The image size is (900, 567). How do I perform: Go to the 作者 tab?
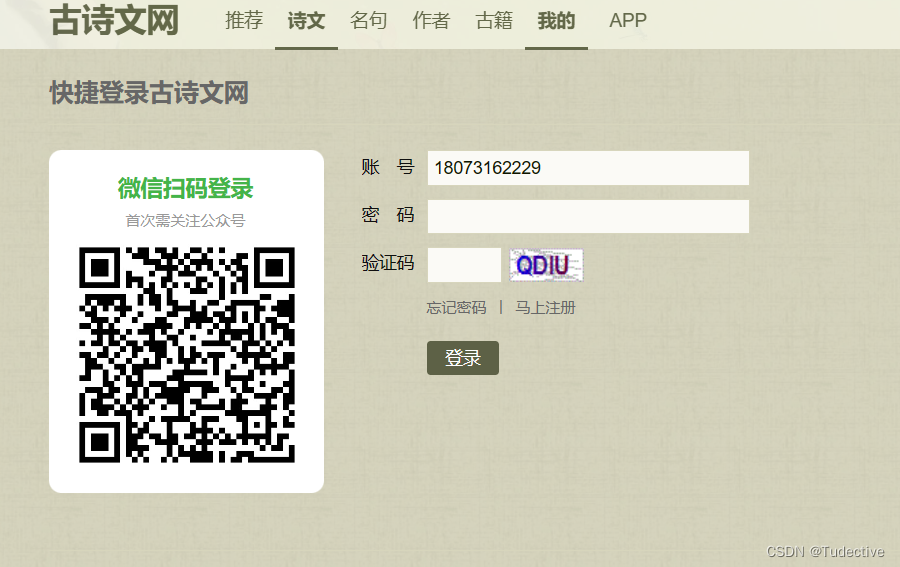pyautogui.click(x=431, y=21)
